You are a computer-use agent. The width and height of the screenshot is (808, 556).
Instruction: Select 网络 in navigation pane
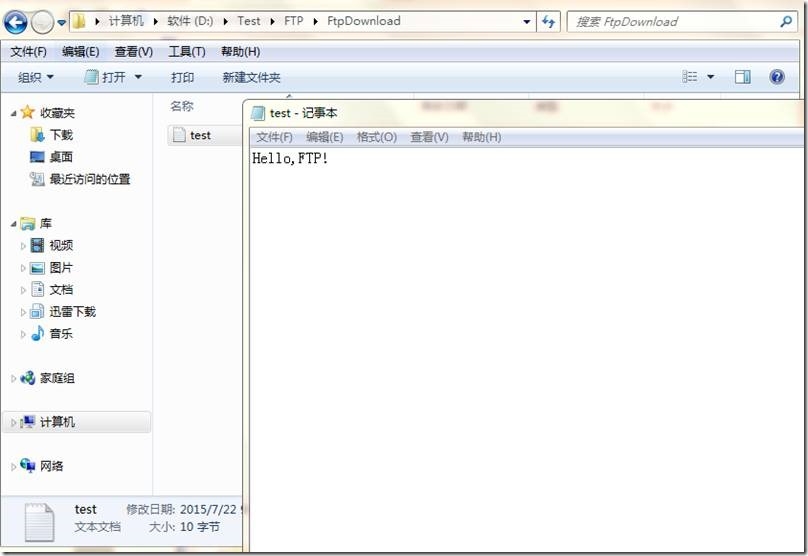(x=52, y=466)
